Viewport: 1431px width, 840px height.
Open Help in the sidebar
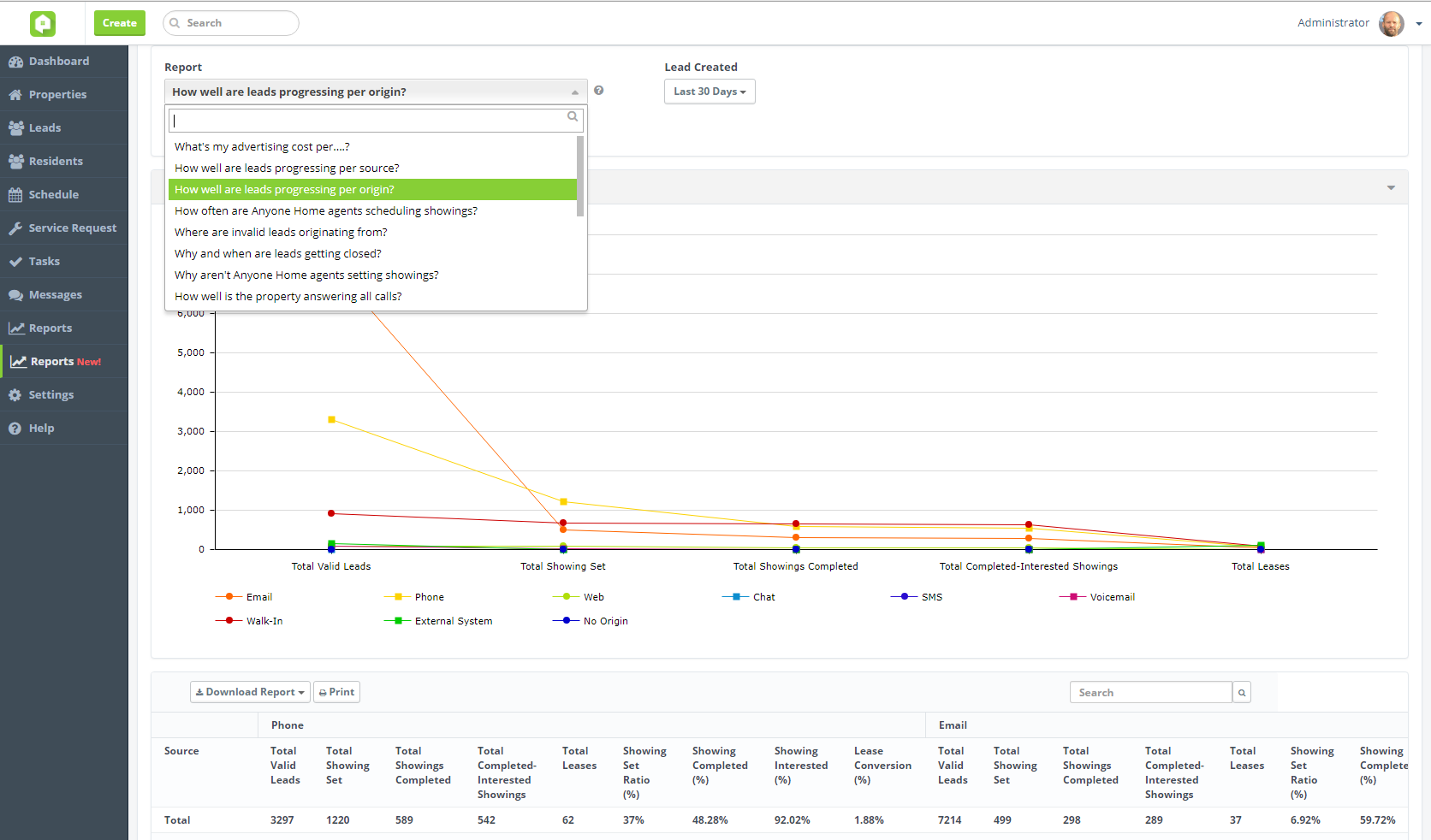point(64,429)
